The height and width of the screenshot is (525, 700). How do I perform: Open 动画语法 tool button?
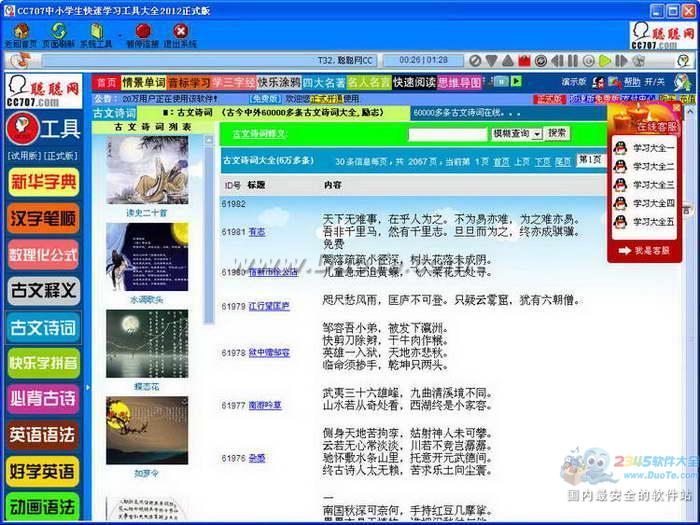pos(44,507)
